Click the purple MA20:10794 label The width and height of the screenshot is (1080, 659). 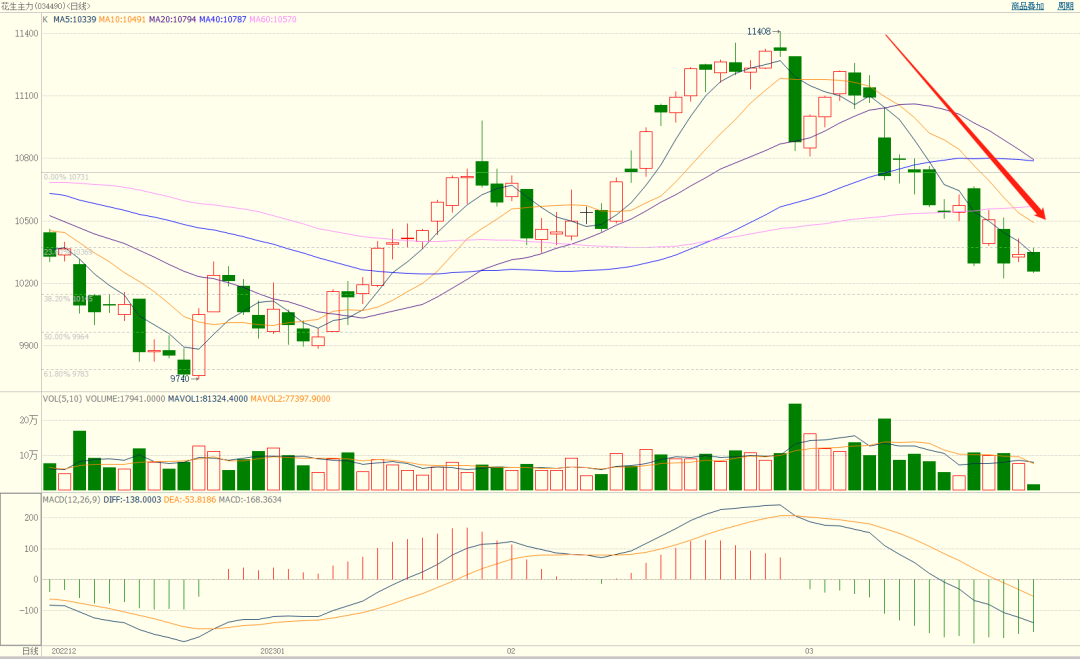coord(172,19)
